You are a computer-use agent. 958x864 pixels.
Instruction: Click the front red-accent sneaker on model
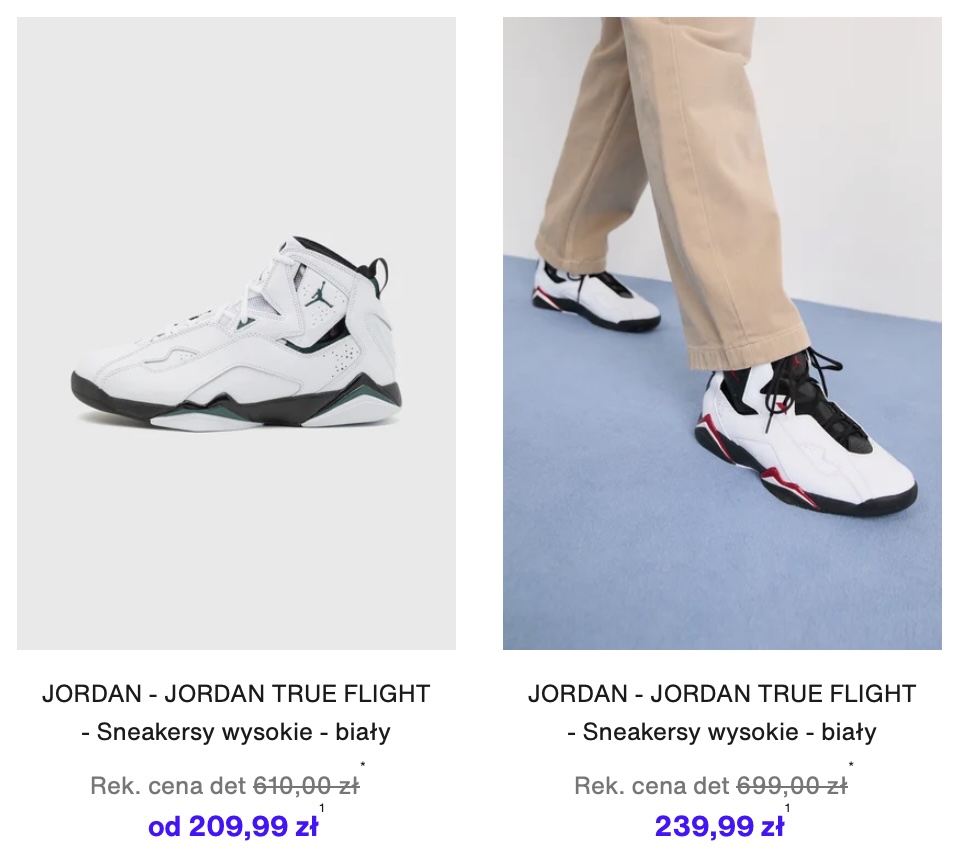(x=806, y=435)
